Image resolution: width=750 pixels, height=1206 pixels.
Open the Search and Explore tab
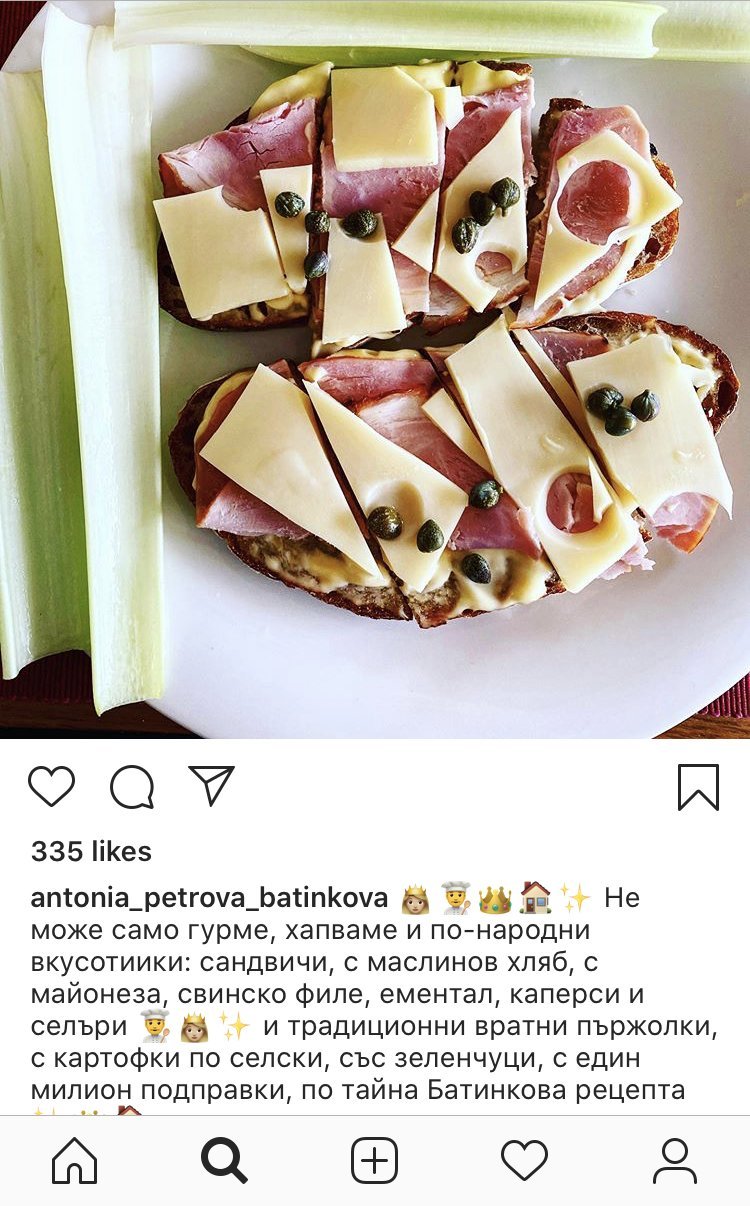coord(224,1161)
